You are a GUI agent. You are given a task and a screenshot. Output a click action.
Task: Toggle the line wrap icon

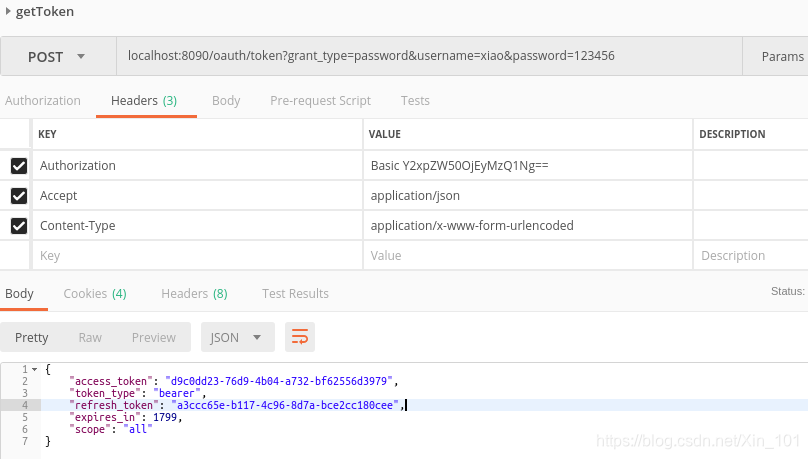300,337
